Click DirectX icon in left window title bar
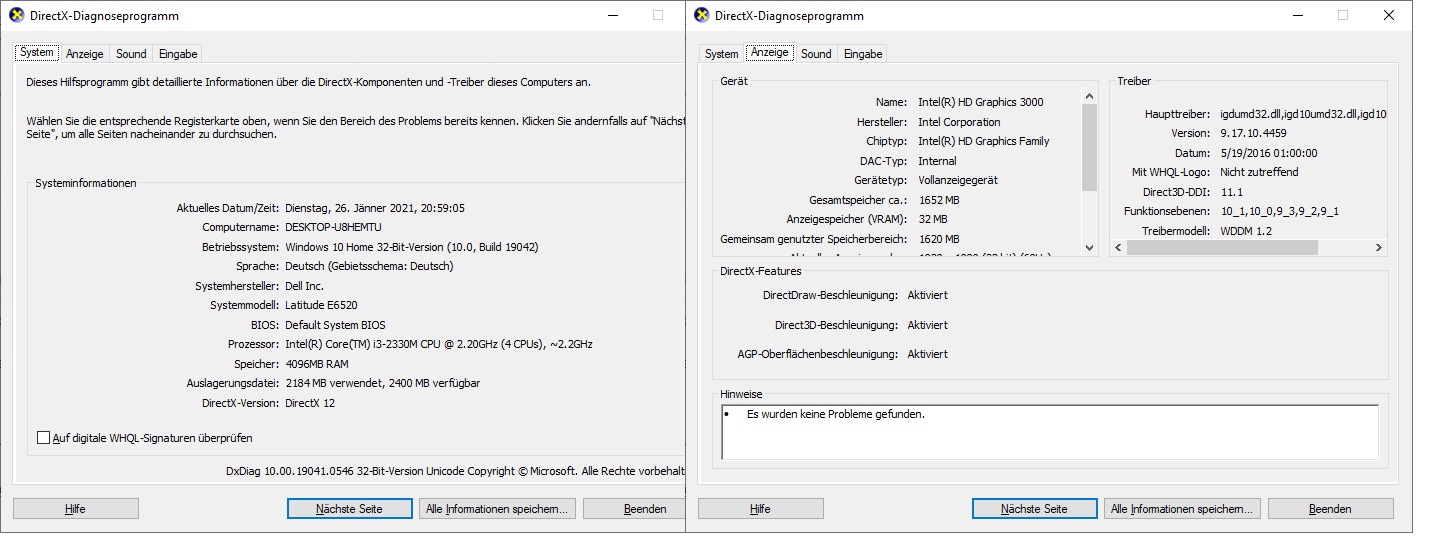This screenshot has width=1430, height=543. [16, 16]
